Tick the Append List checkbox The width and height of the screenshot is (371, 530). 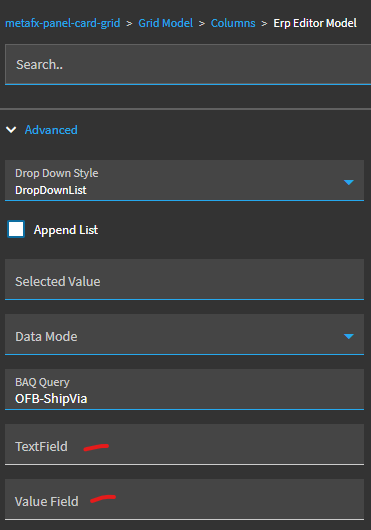coord(16,229)
